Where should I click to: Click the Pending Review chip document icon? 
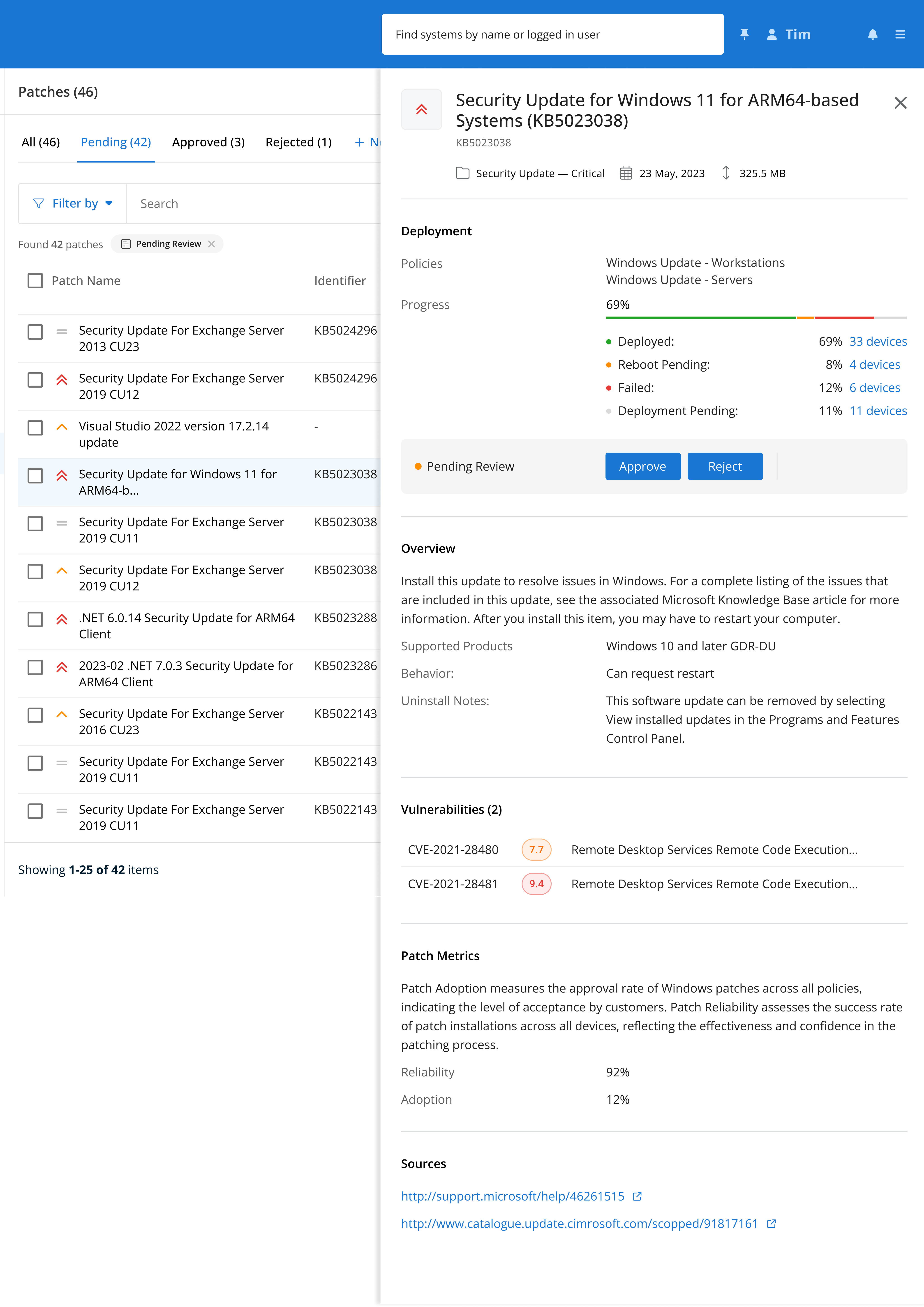pos(126,244)
